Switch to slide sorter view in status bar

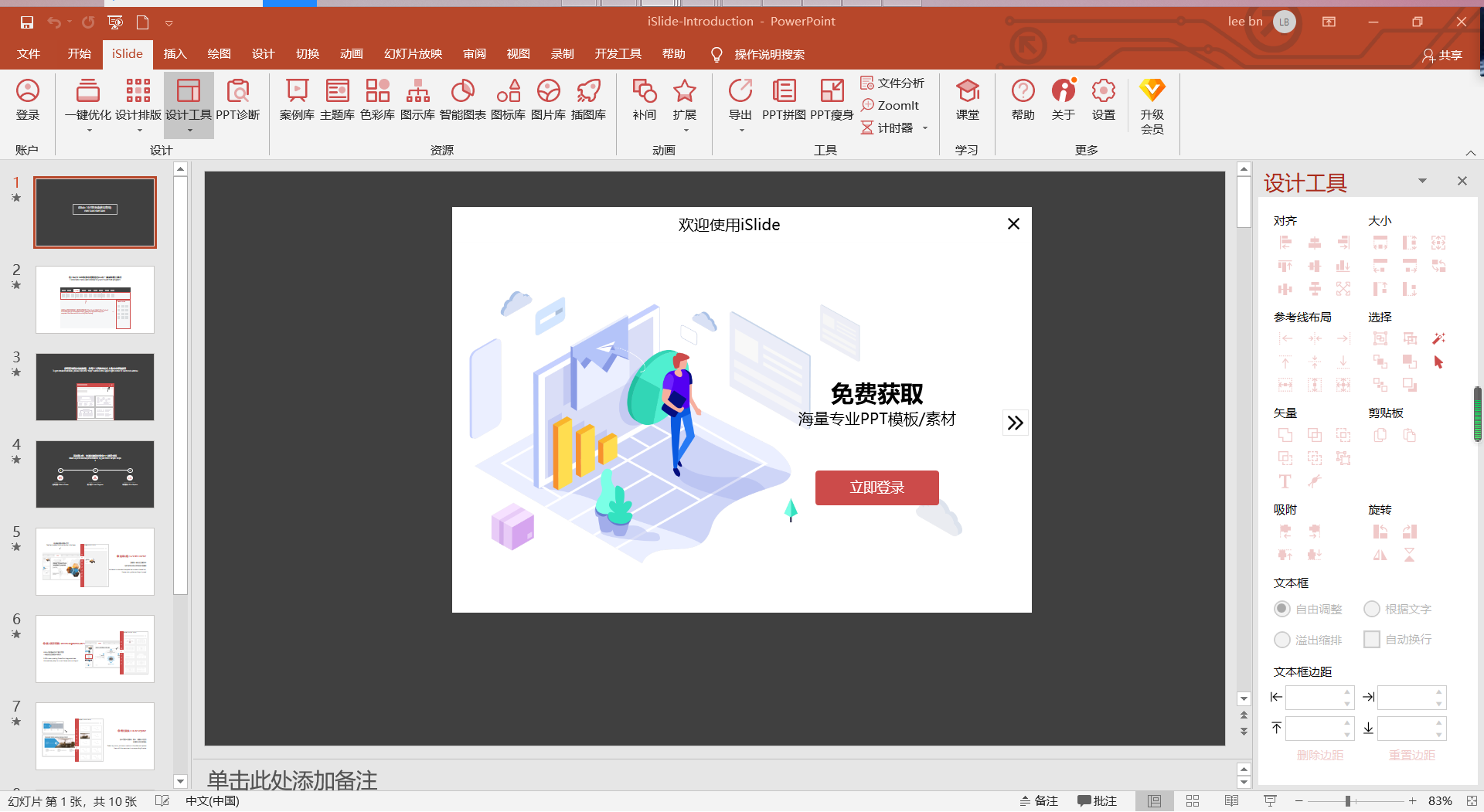(1193, 801)
